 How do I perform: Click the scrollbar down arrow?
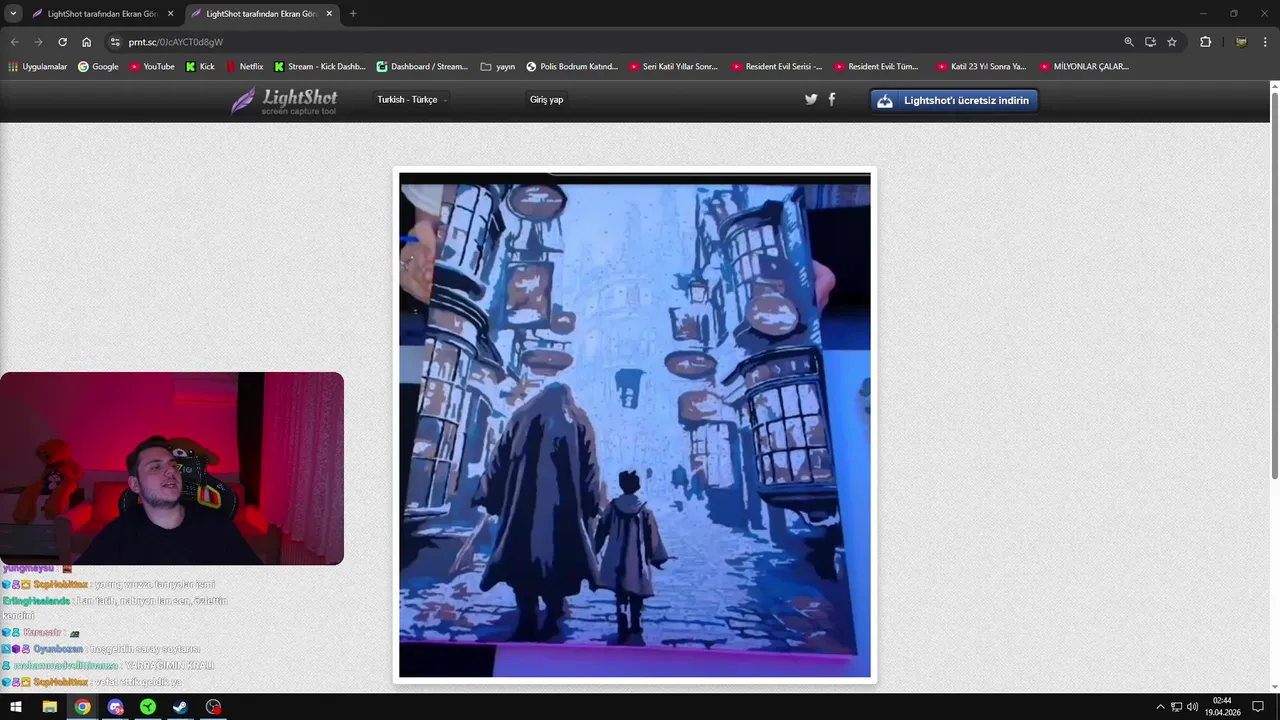pos(1274,687)
